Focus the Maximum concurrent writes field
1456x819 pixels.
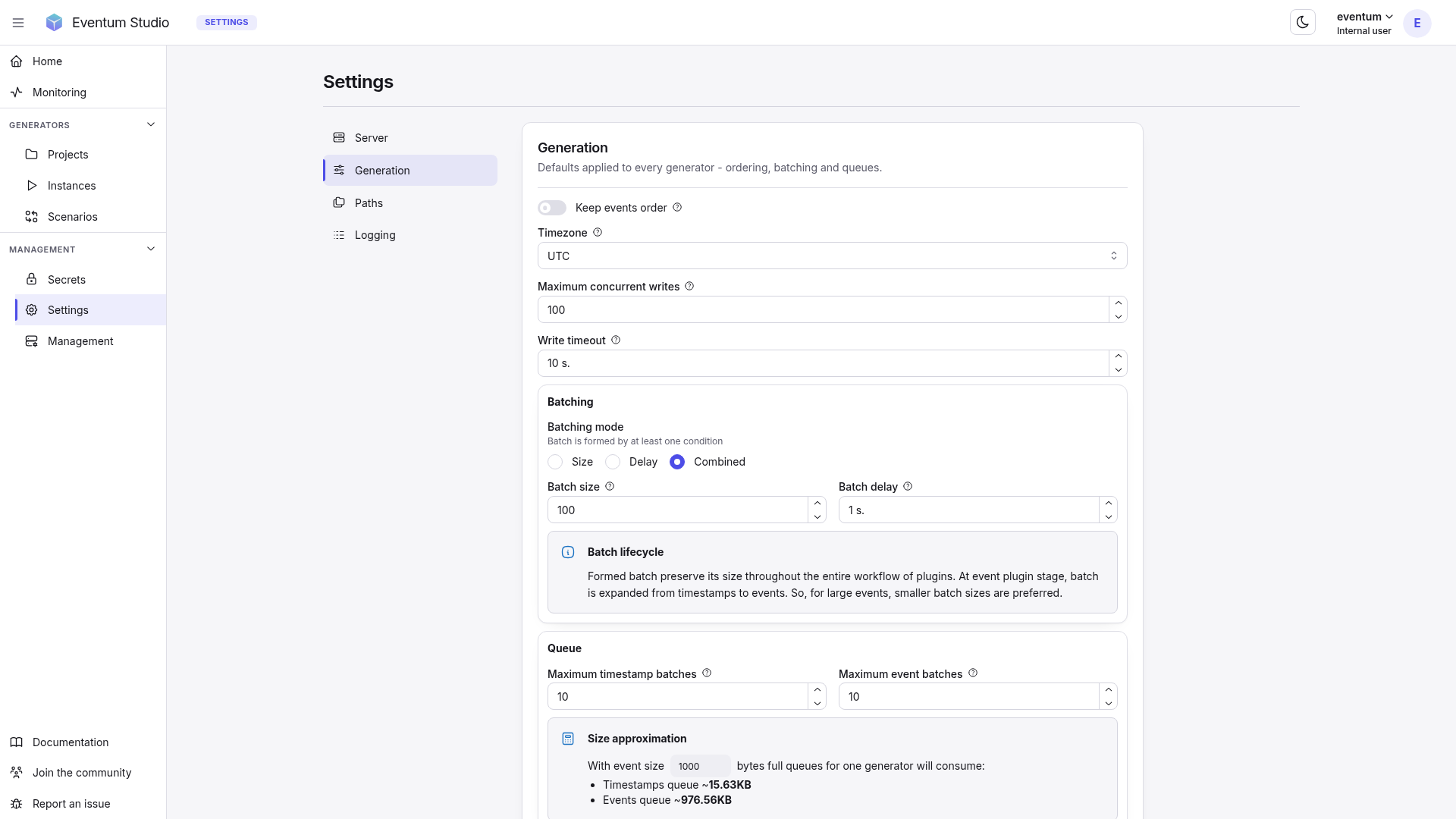[x=824, y=310]
